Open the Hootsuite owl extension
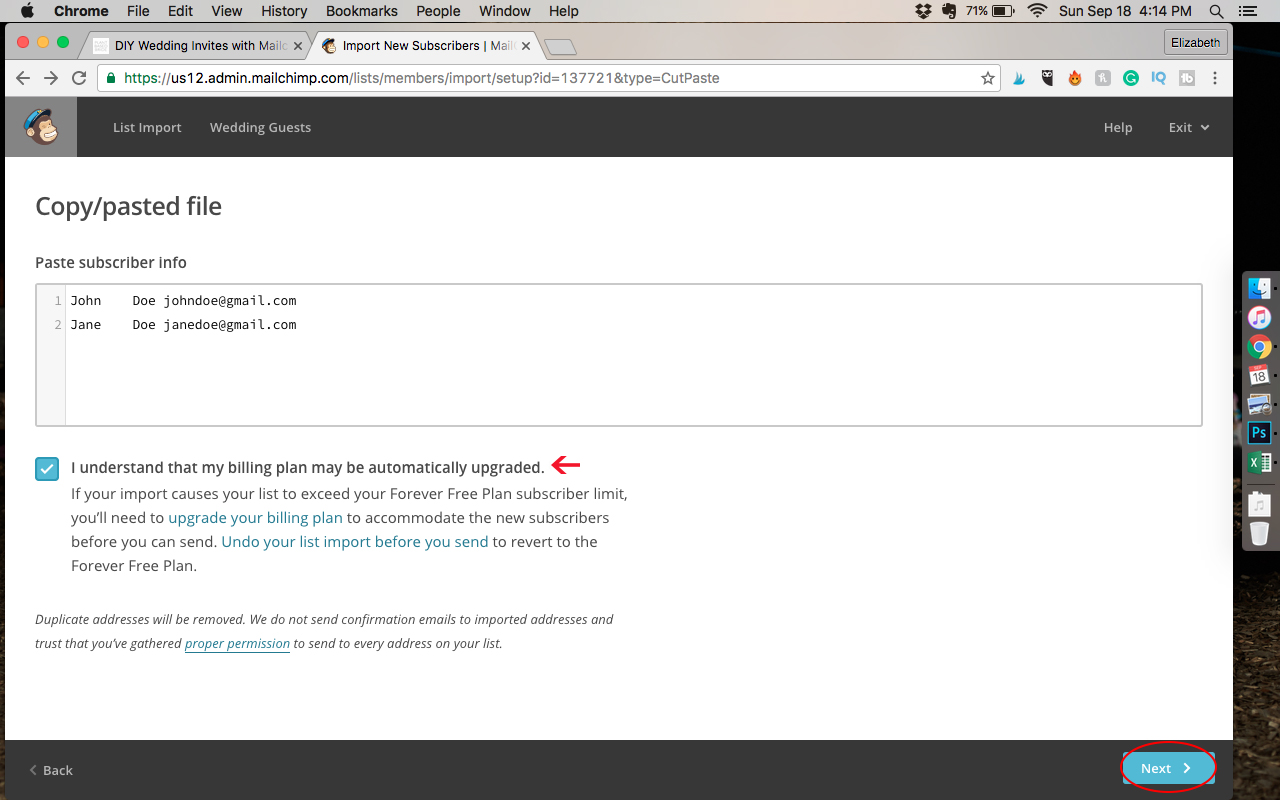1280x800 pixels. click(x=1047, y=78)
